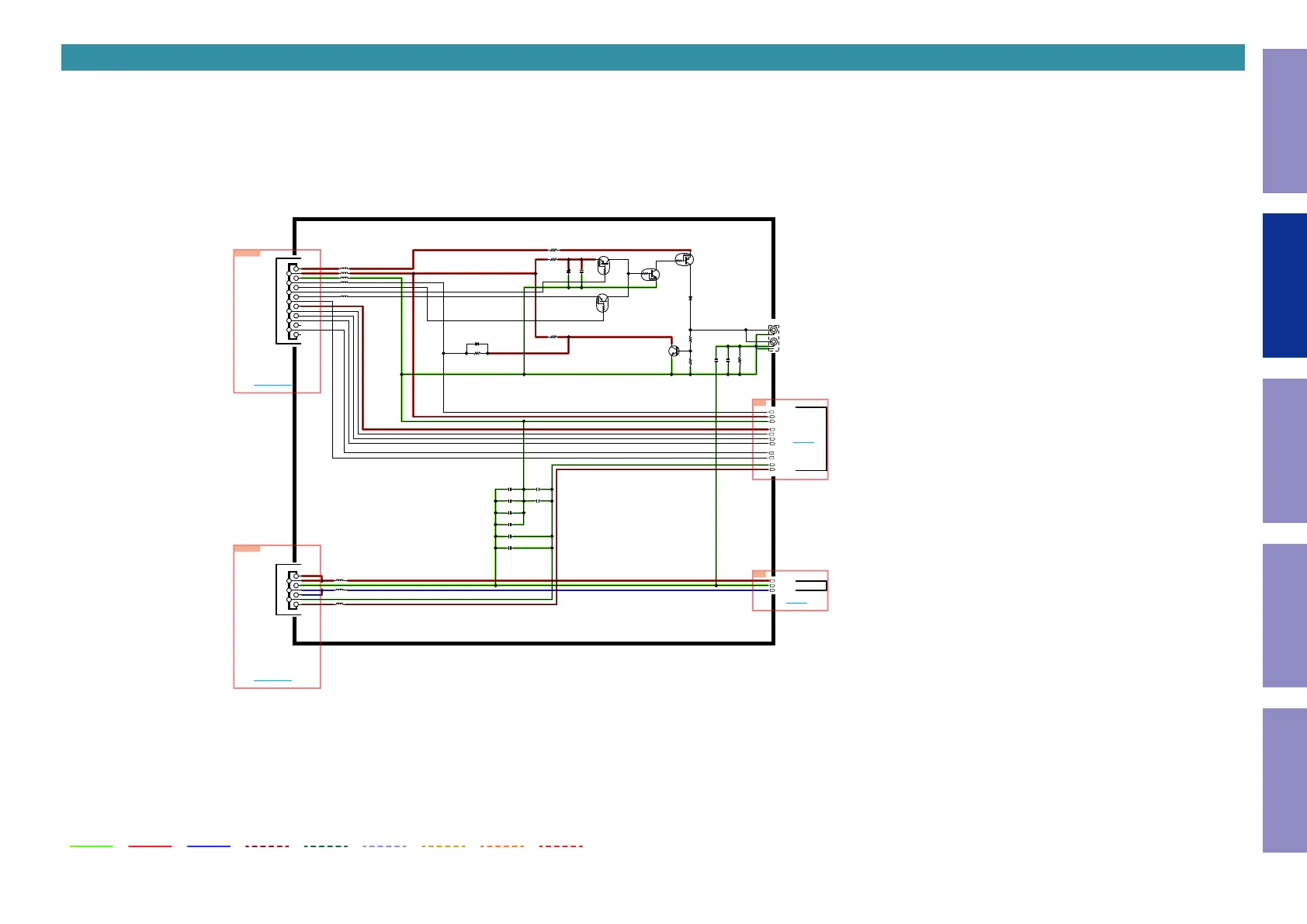
Task: Select the dark blue active side tab
Action: [1284, 286]
